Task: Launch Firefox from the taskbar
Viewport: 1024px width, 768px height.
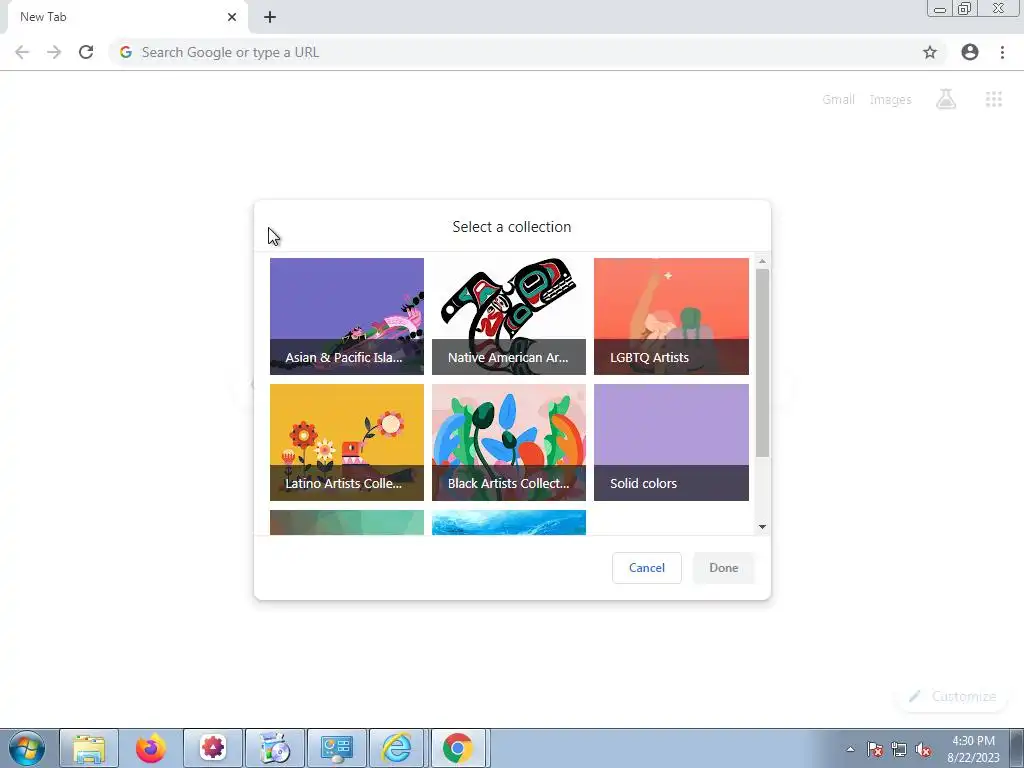Action: pos(151,748)
